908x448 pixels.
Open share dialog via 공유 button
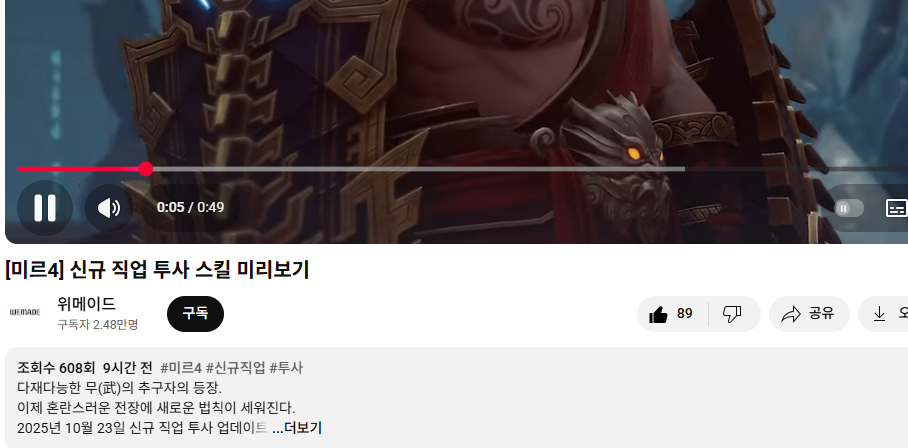809,314
